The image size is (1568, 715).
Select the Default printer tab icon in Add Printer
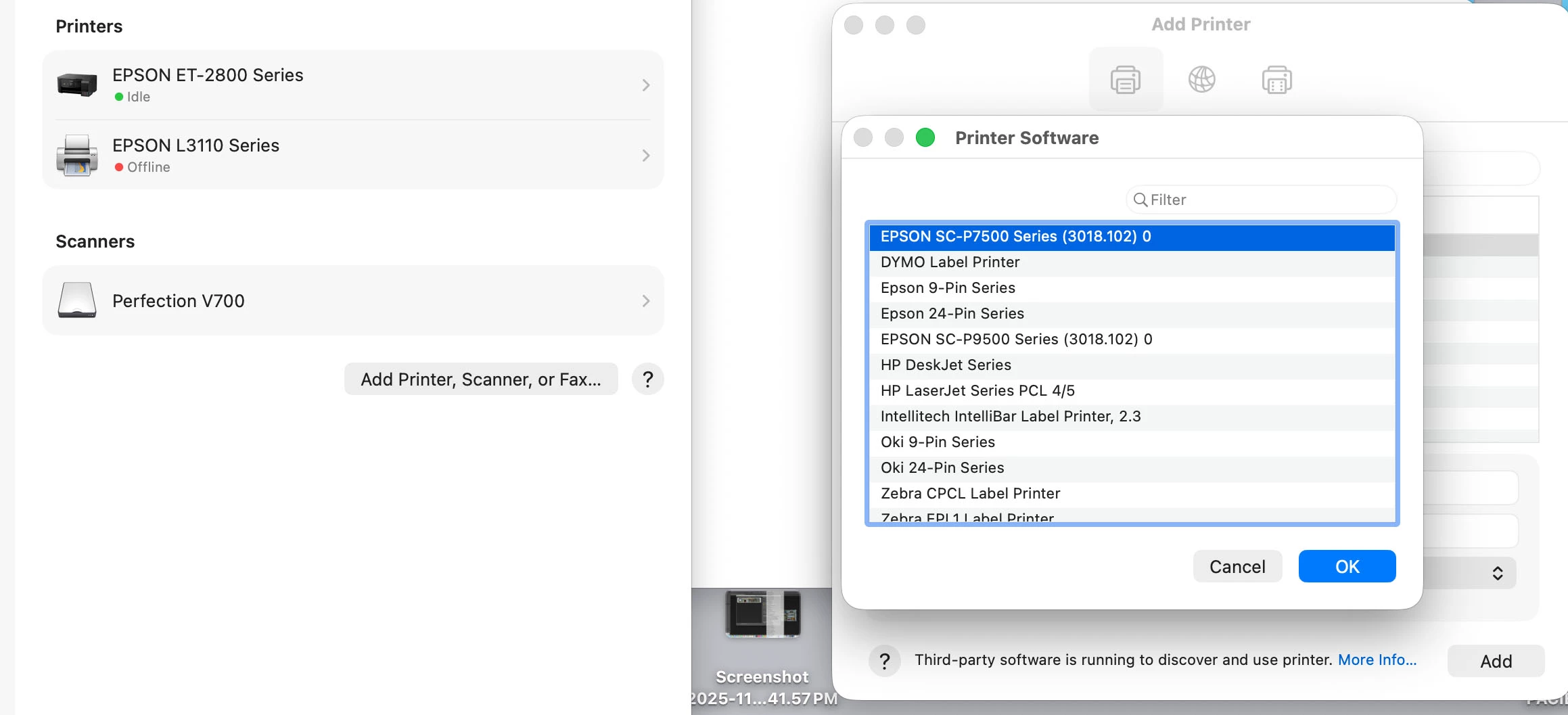(x=1126, y=80)
